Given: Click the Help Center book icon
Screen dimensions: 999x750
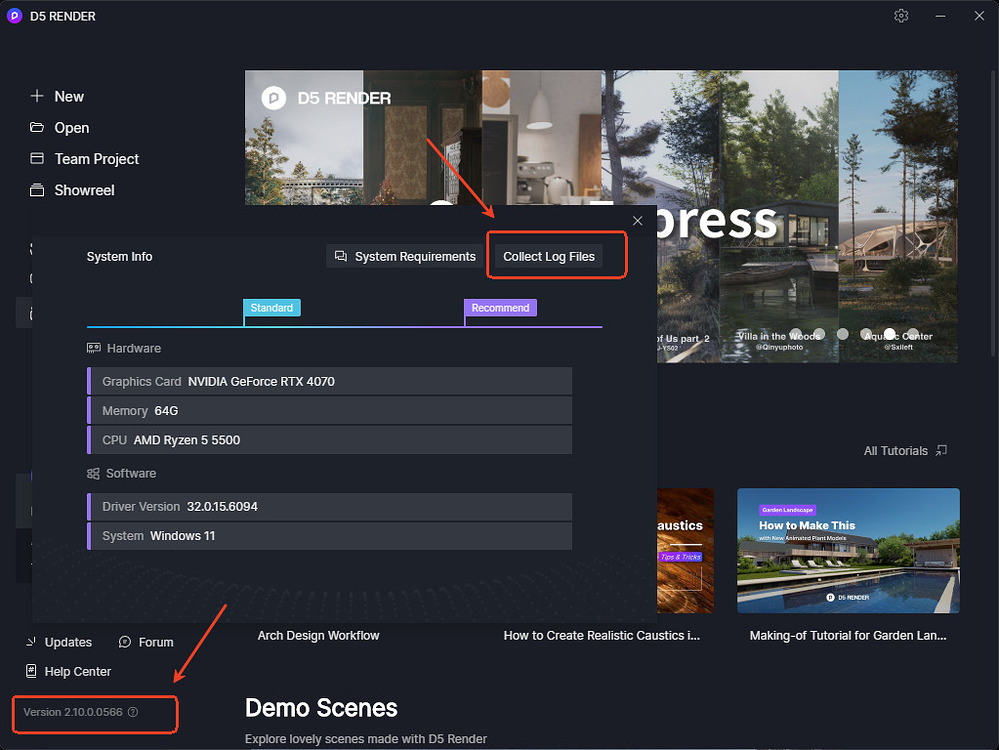Looking at the screenshot, I should (x=31, y=670).
